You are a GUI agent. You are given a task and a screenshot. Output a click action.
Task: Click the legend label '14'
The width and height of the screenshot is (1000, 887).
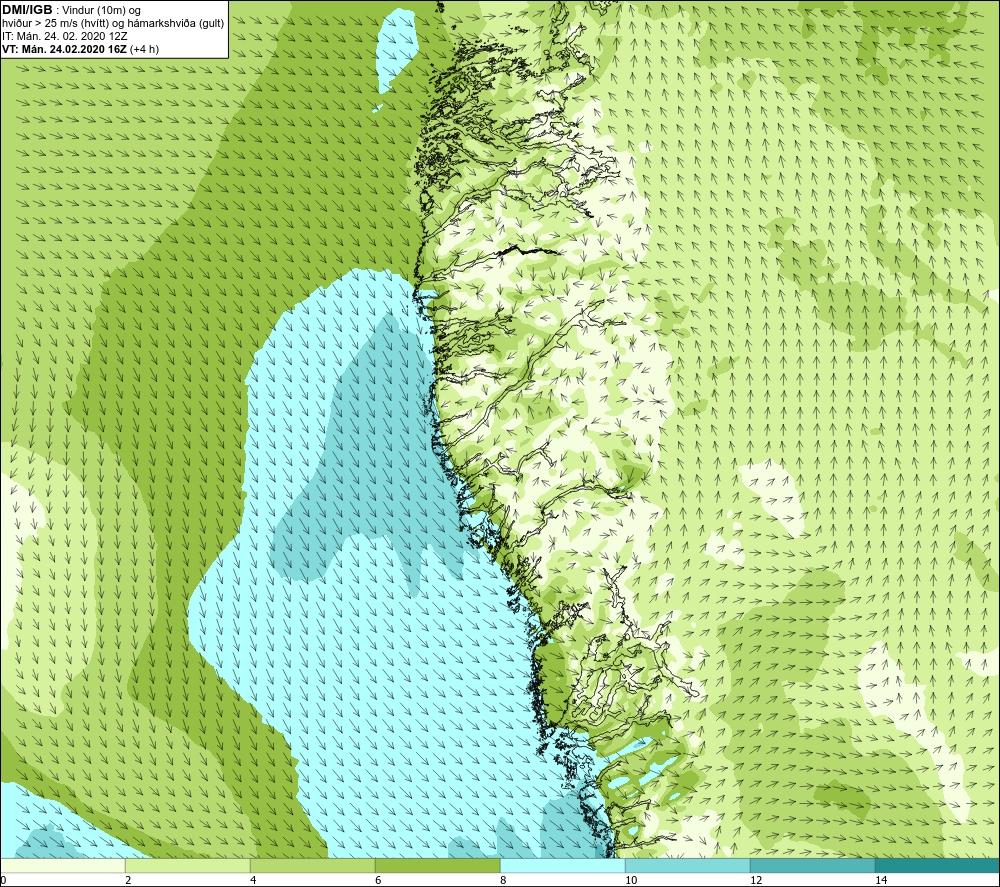(881, 880)
